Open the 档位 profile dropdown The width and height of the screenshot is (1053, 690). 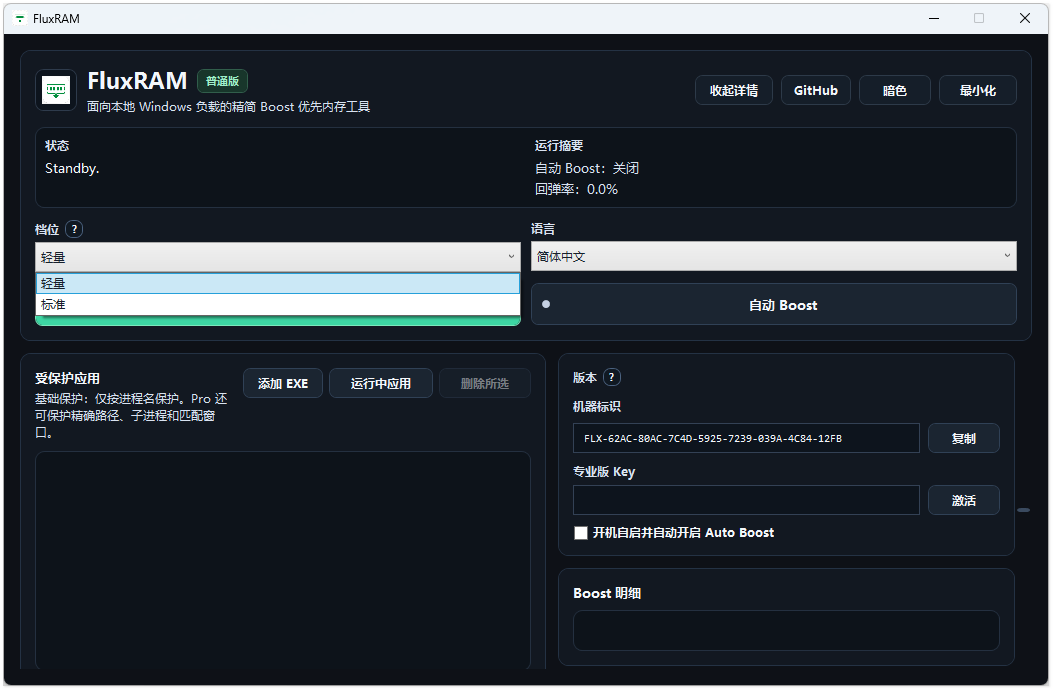[278, 257]
